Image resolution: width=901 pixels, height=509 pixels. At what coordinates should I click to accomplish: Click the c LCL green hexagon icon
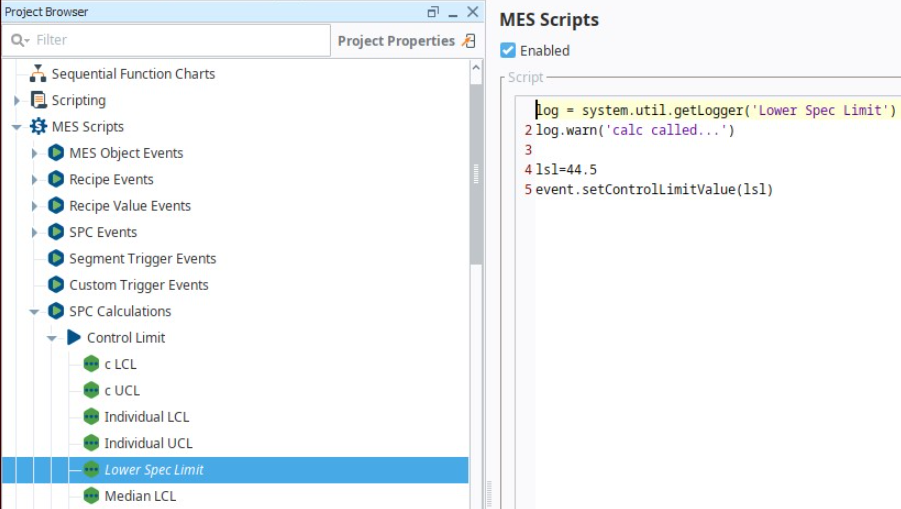(91, 364)
